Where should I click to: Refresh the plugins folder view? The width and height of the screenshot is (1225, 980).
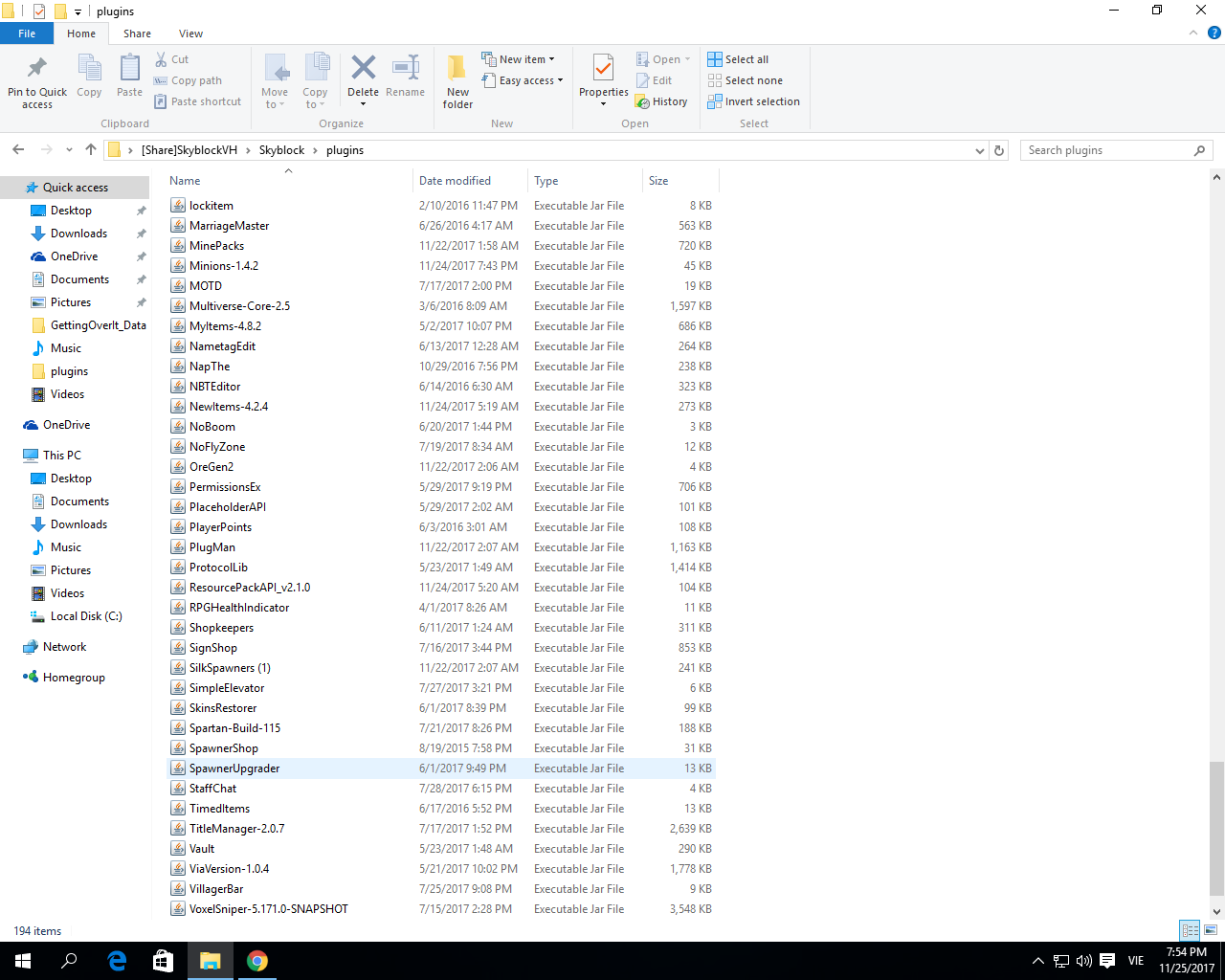click(1000, 150)
